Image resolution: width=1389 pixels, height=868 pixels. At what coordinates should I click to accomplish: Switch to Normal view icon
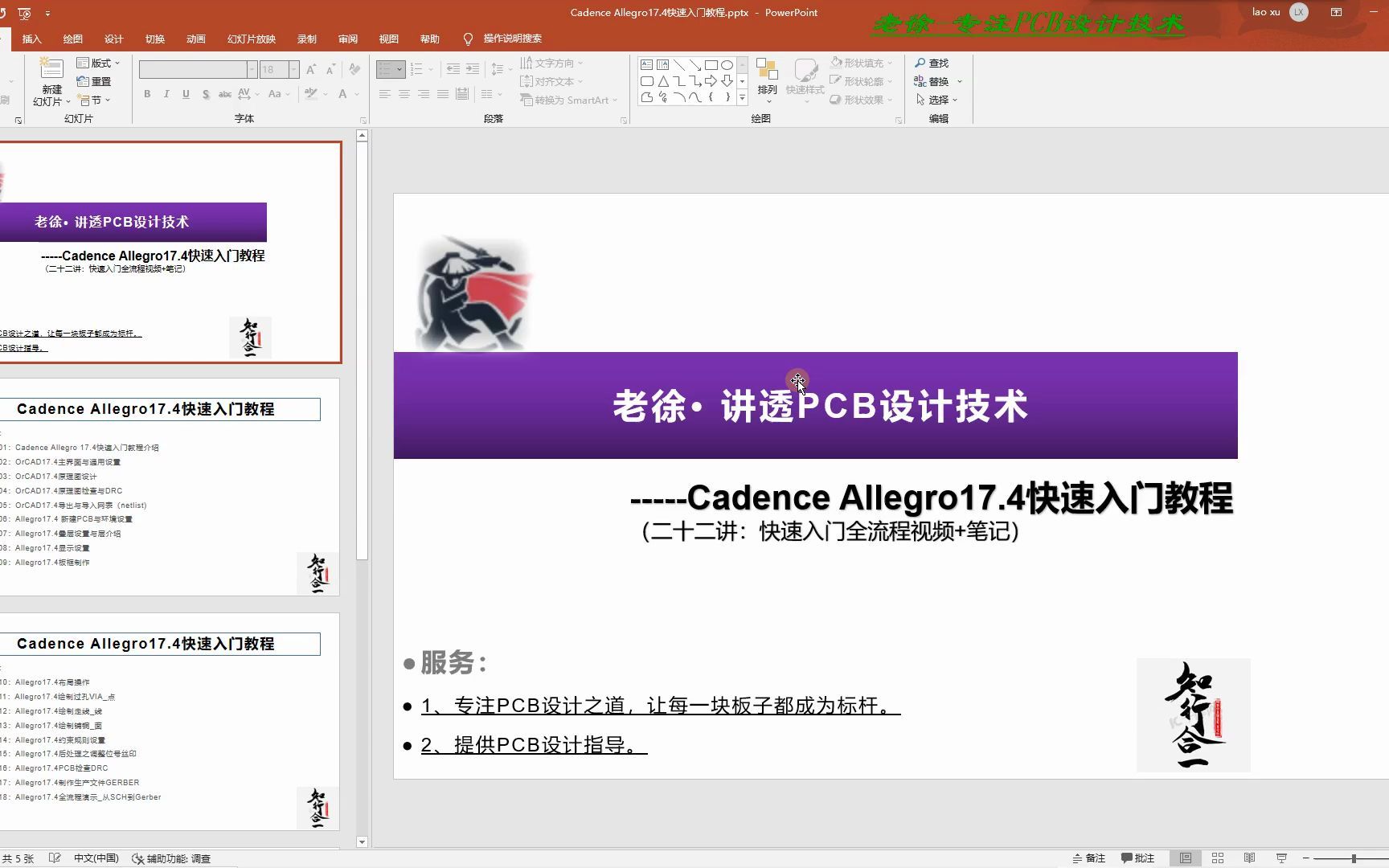(1186, 858)
